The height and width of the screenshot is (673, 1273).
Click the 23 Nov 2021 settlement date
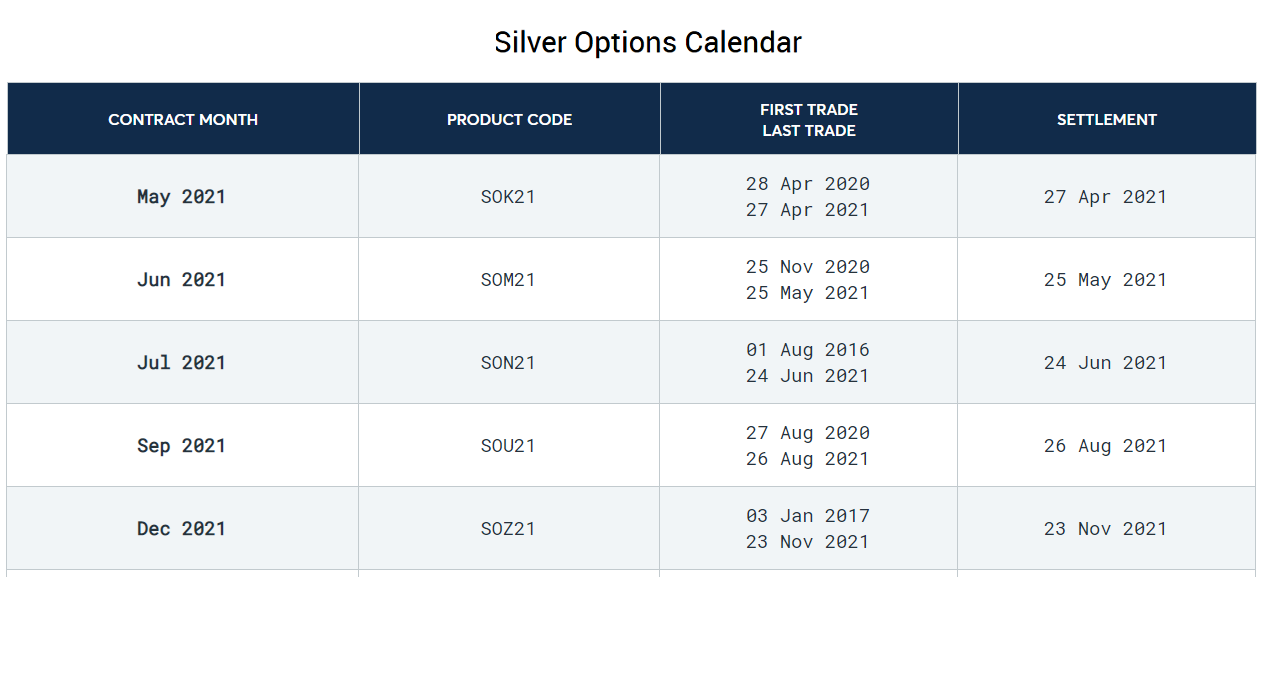click(1105, 529)
